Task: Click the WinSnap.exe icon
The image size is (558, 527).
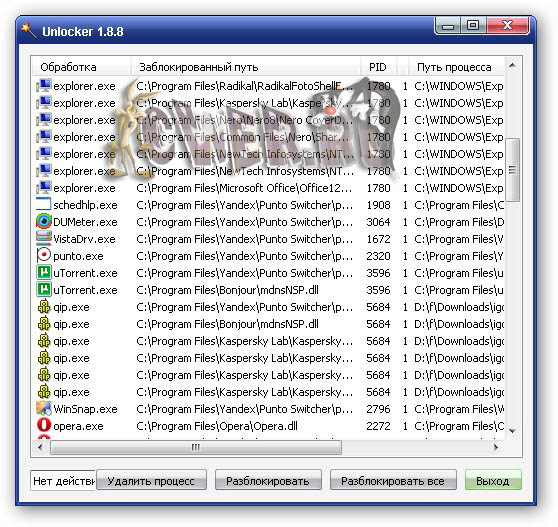Action: coord(44,409)
